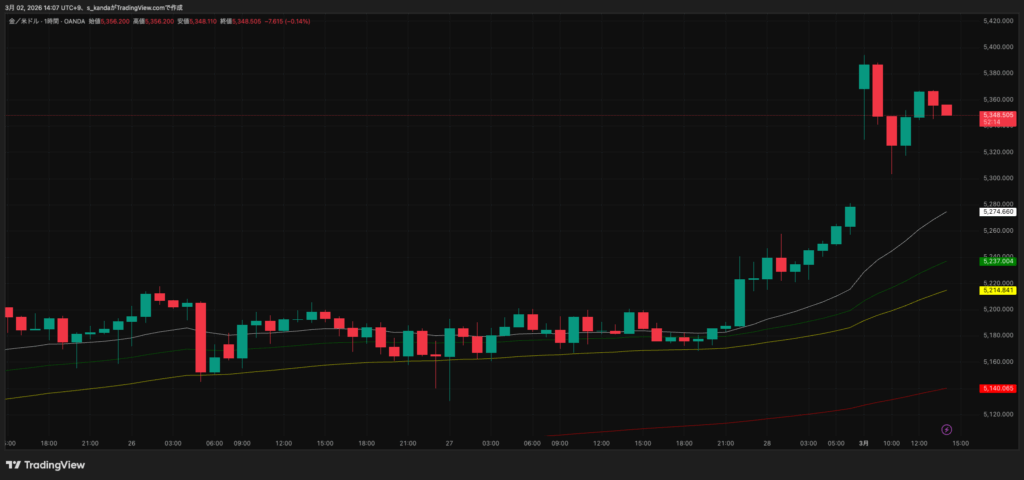The height and width of the screenshot is (480, 1024).
Task: Click the 27 date marker on time axis
Action: 449,442
